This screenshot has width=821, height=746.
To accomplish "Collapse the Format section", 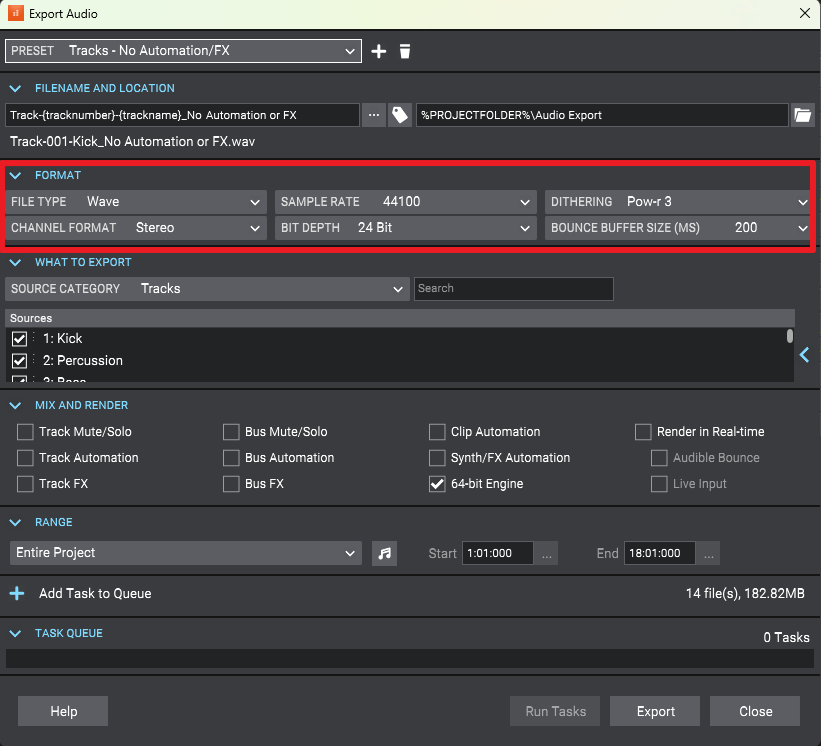I will tap(16, 175).
